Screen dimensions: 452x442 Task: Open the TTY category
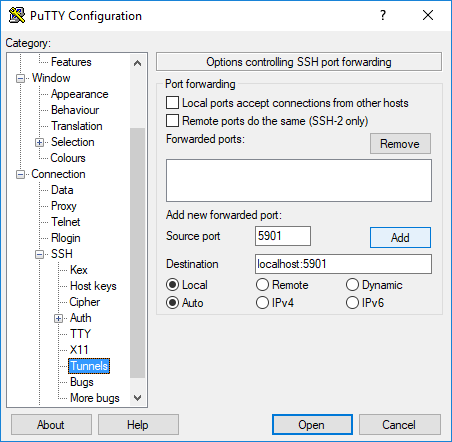click(80, 334)
